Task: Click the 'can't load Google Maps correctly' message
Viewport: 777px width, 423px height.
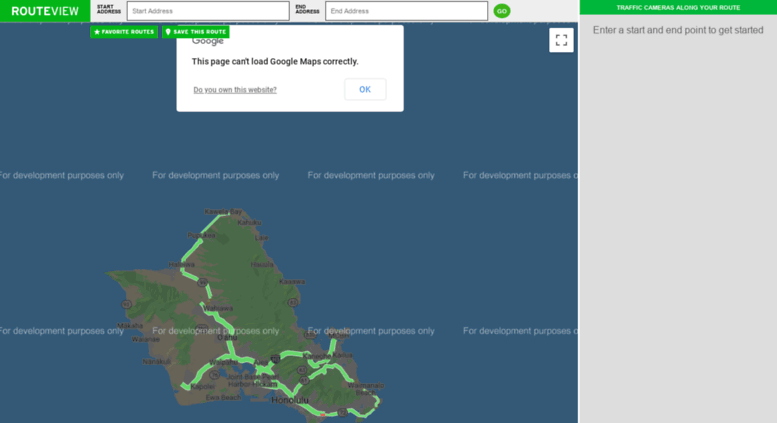Action: click(275, 61)
